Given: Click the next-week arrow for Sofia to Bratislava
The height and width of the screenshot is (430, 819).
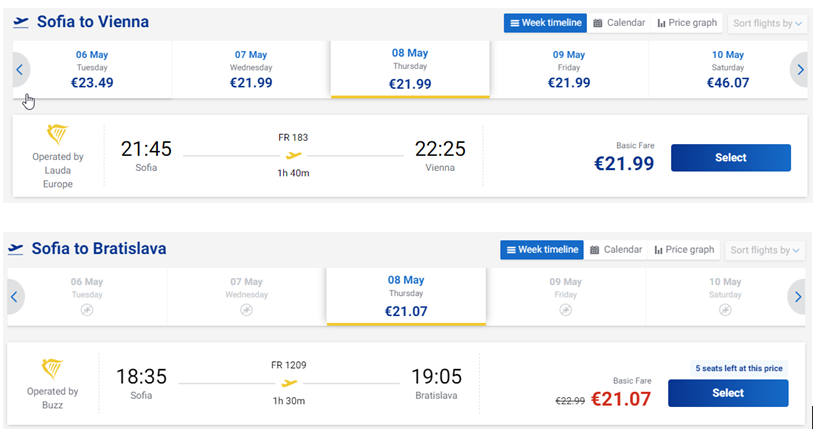Looking at the screenshot, I should 797,297.
